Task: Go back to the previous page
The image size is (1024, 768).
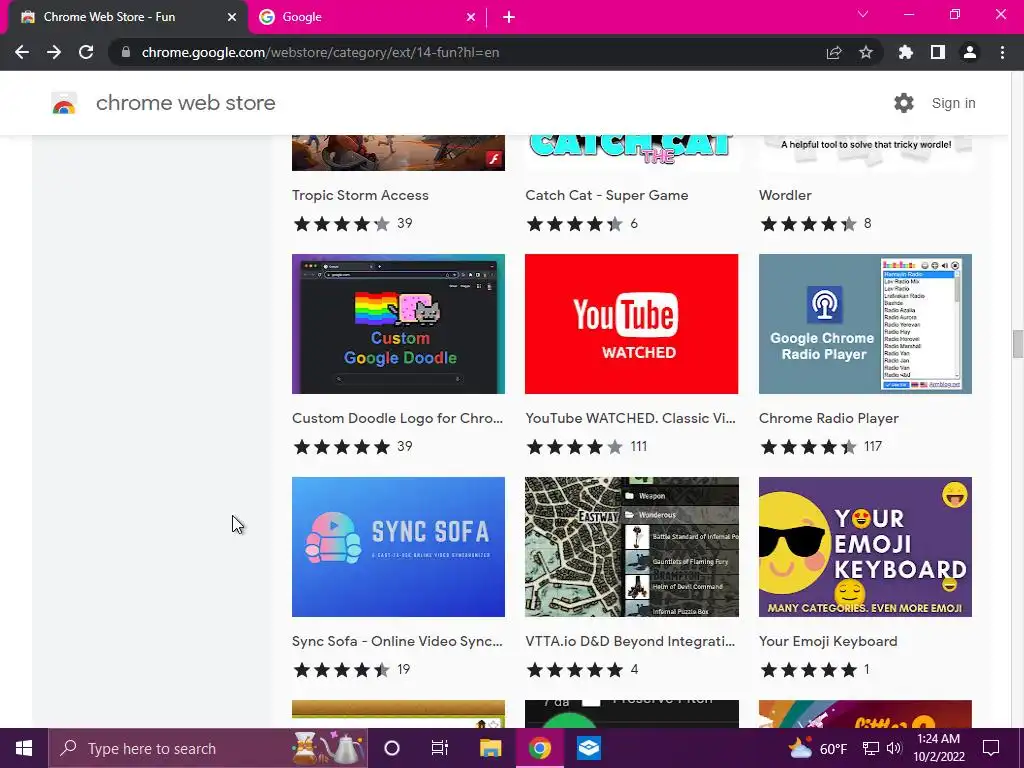Action: pyautogui.click(x=22, y=52)
